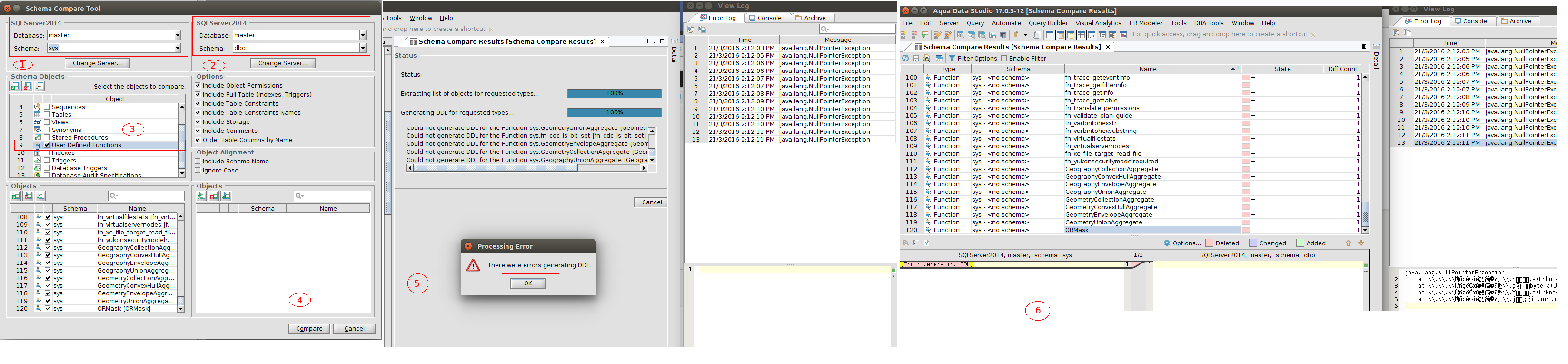
Task: Open the Schema dropdown showing dbo
Action: point(363,48)
